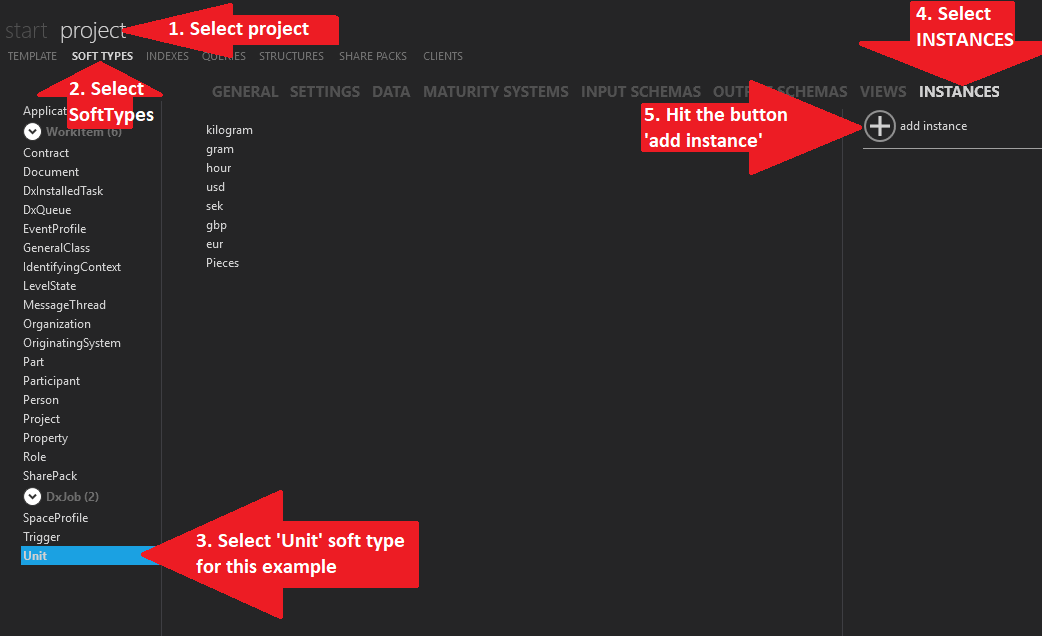
Task: Select the Unit soft type
Action: [x=35, y=556]
